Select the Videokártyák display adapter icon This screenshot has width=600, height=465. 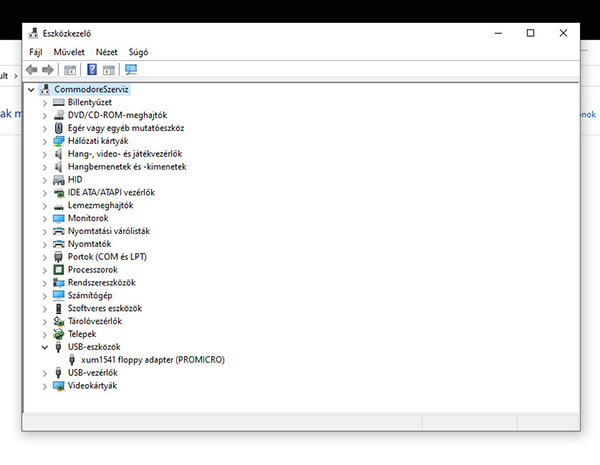pos(59,386)
